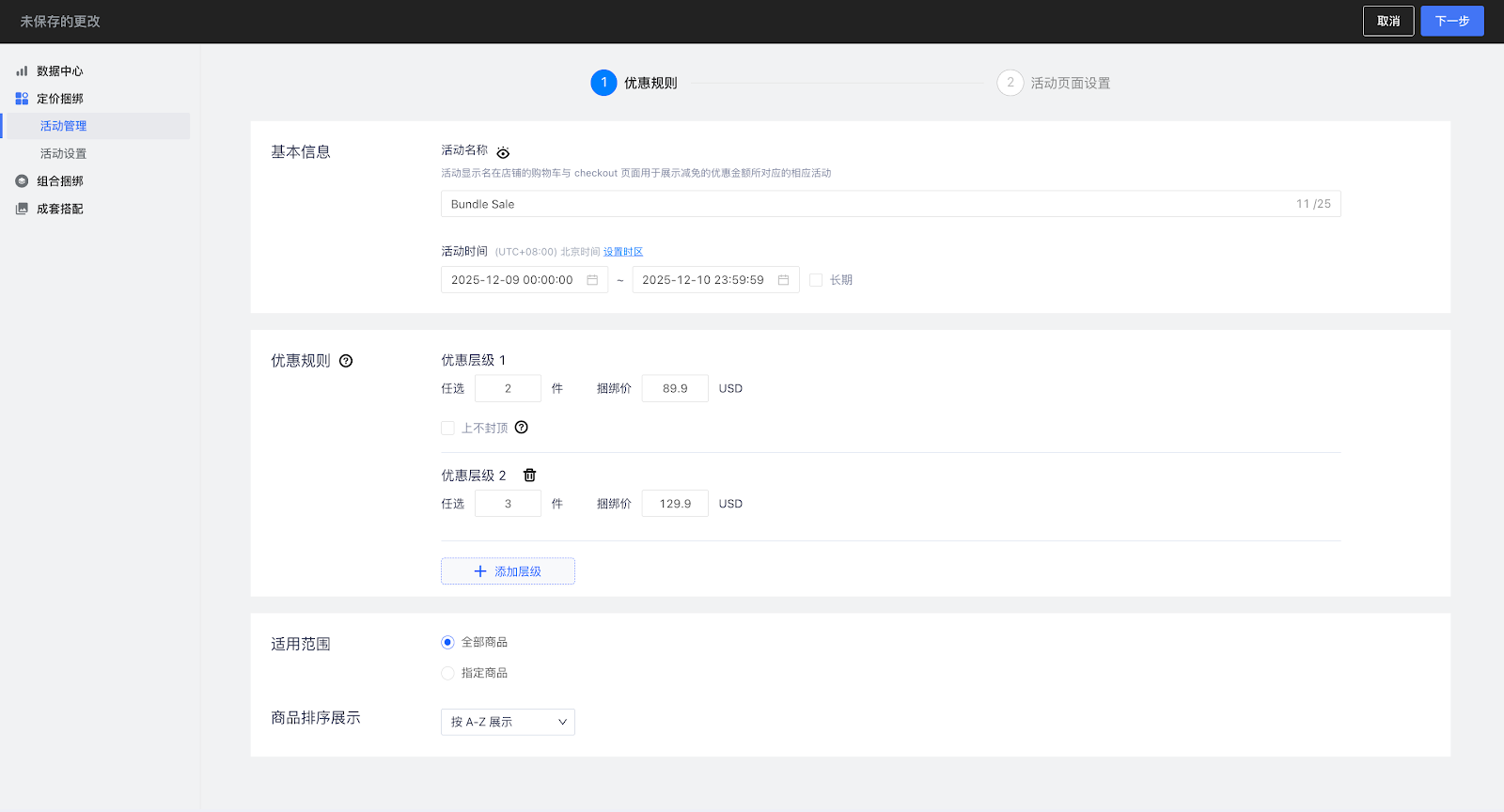Open calendar icon in end time field
1504x812 pixels.
(x=783, y=280)
